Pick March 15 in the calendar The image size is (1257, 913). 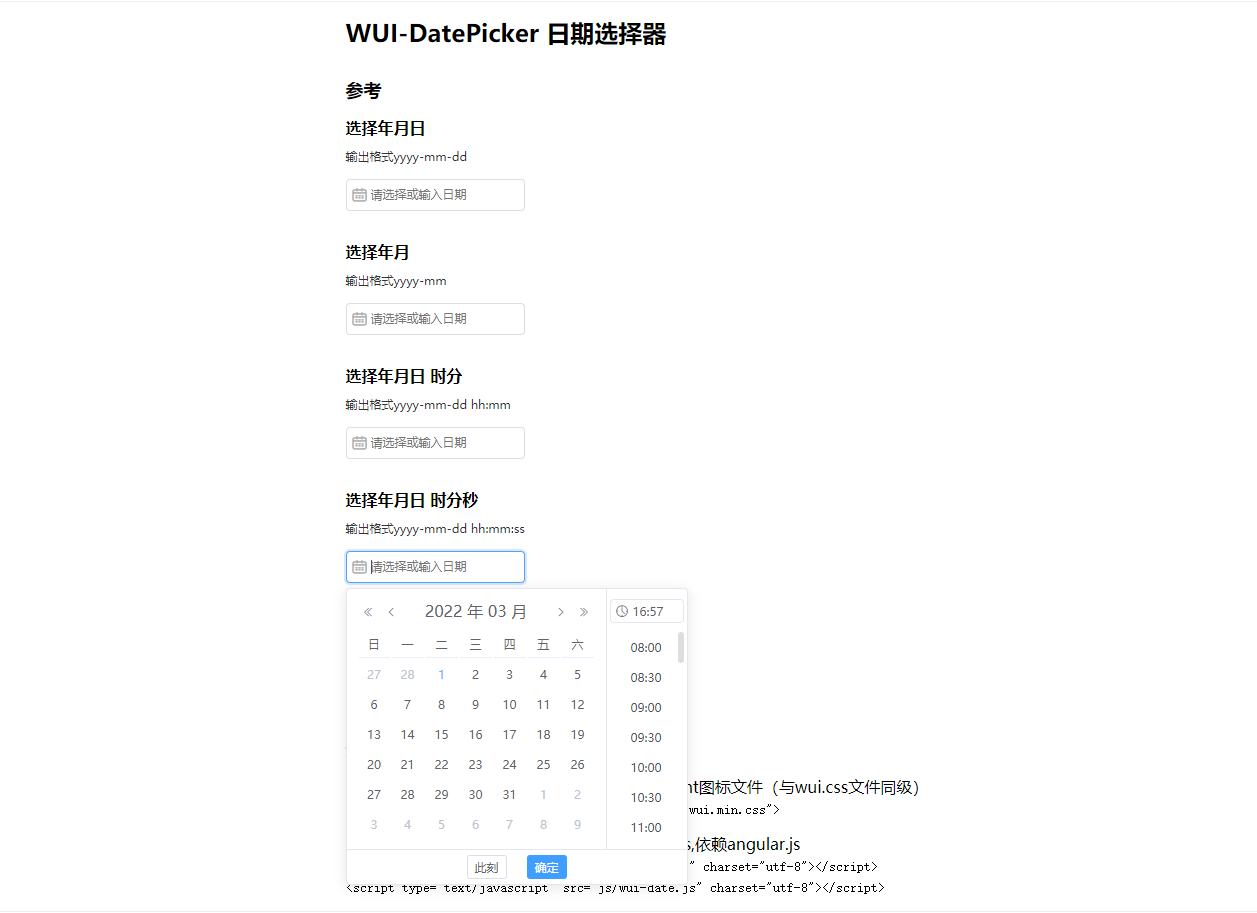[442, 735]
